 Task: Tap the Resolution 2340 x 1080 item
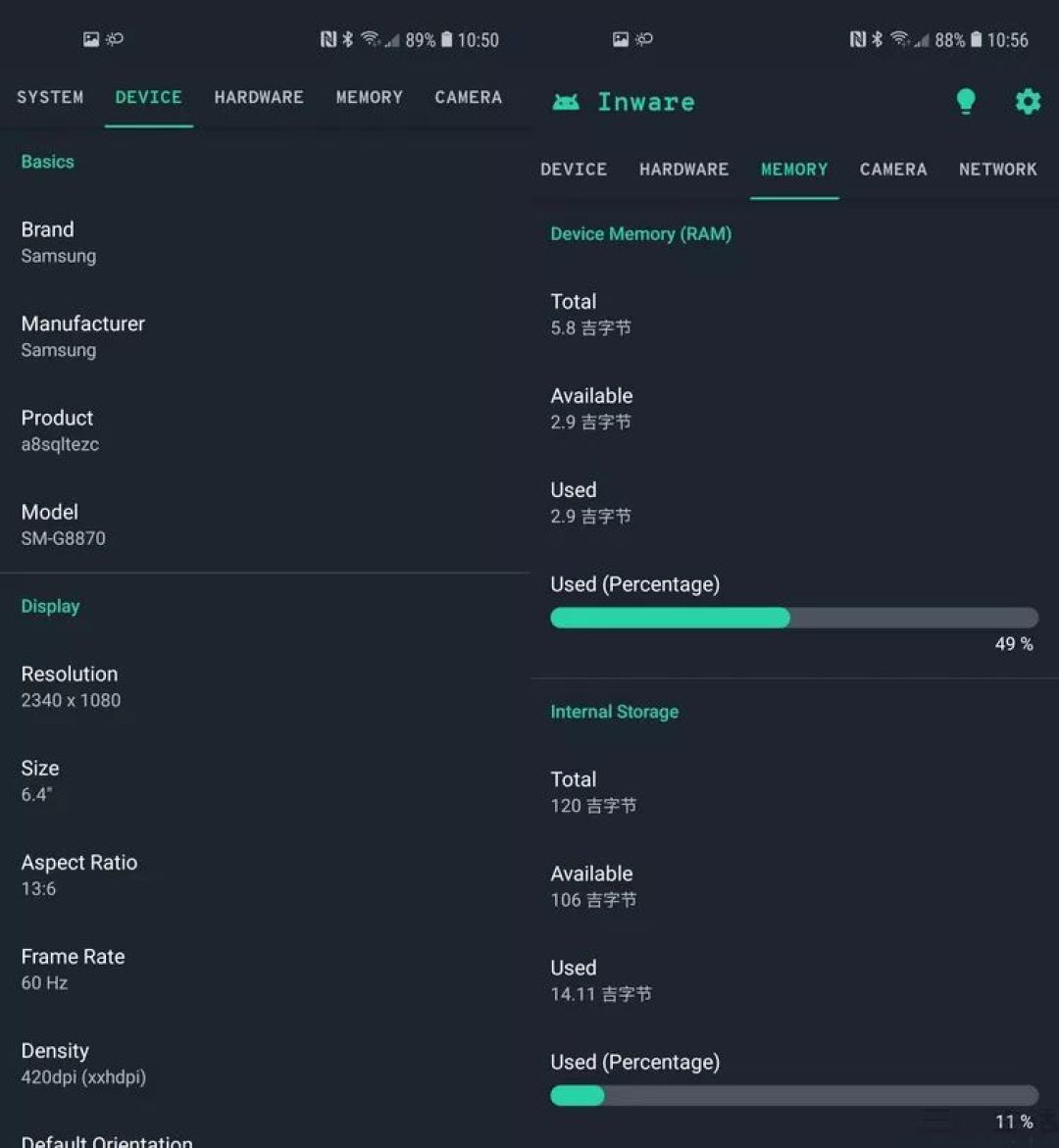(71, 686)
